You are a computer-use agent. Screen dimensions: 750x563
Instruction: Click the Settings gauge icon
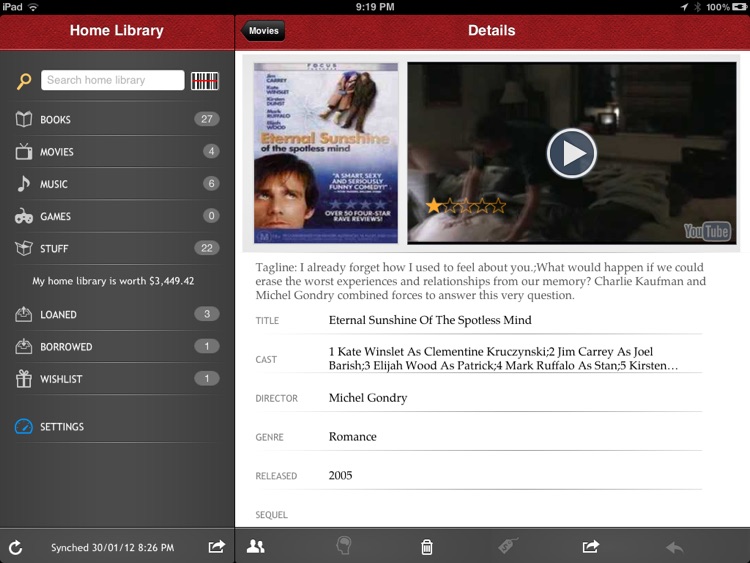pos(23,426)
